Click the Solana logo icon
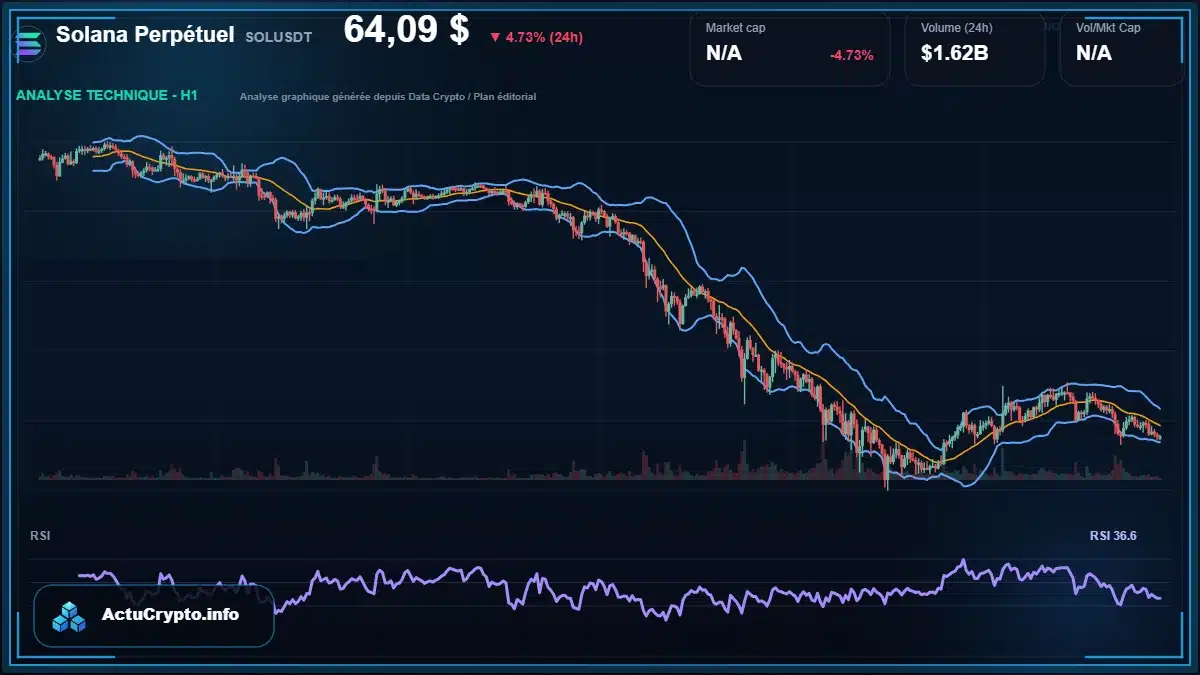 (30, 42)
